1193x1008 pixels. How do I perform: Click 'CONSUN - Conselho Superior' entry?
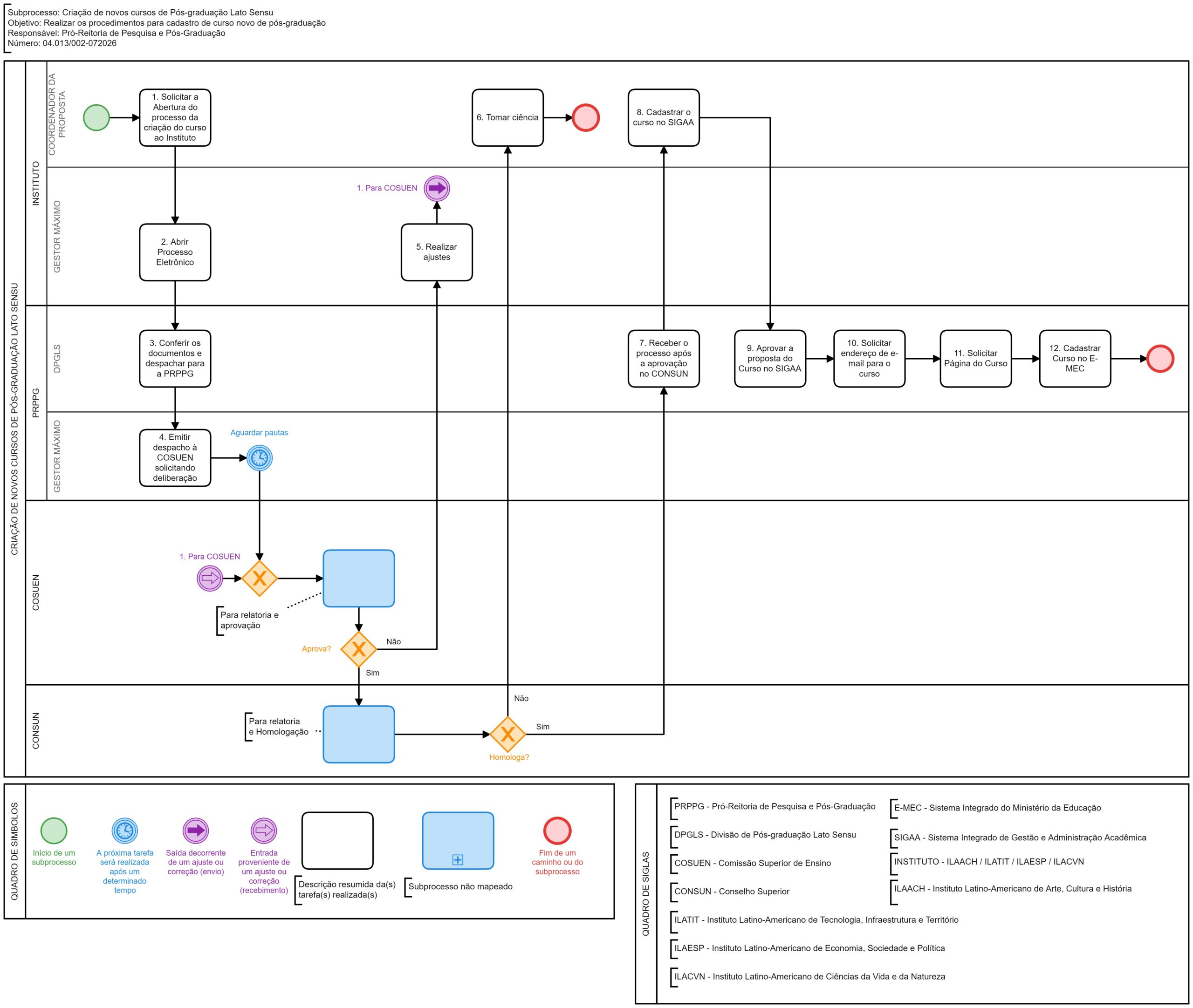[732, 892]
